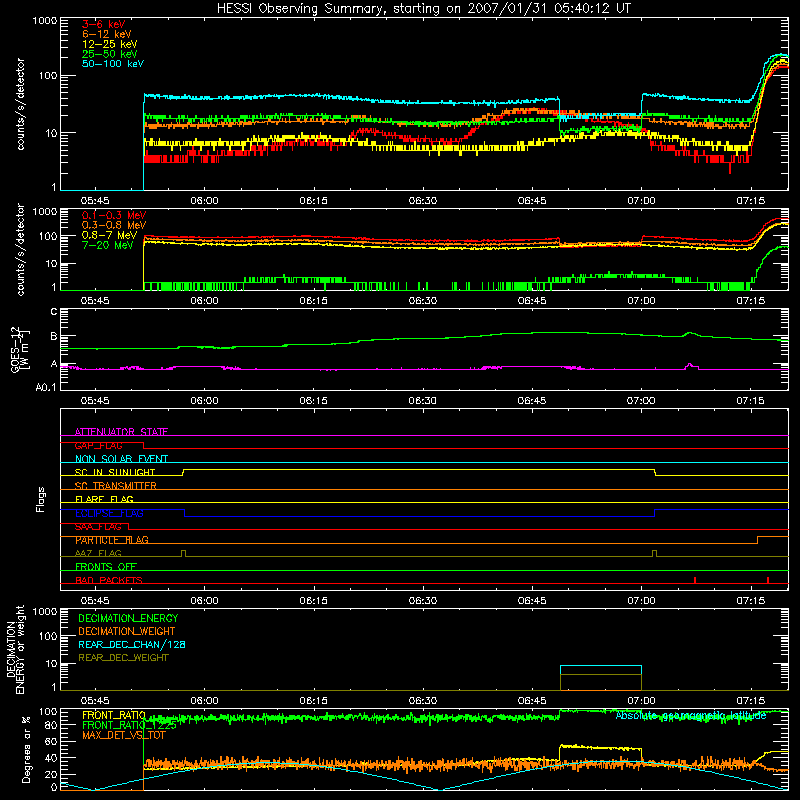Click the GOES-12 W m-2 axis label
Viewport: 800px width, 800px height.
(19, 349)
